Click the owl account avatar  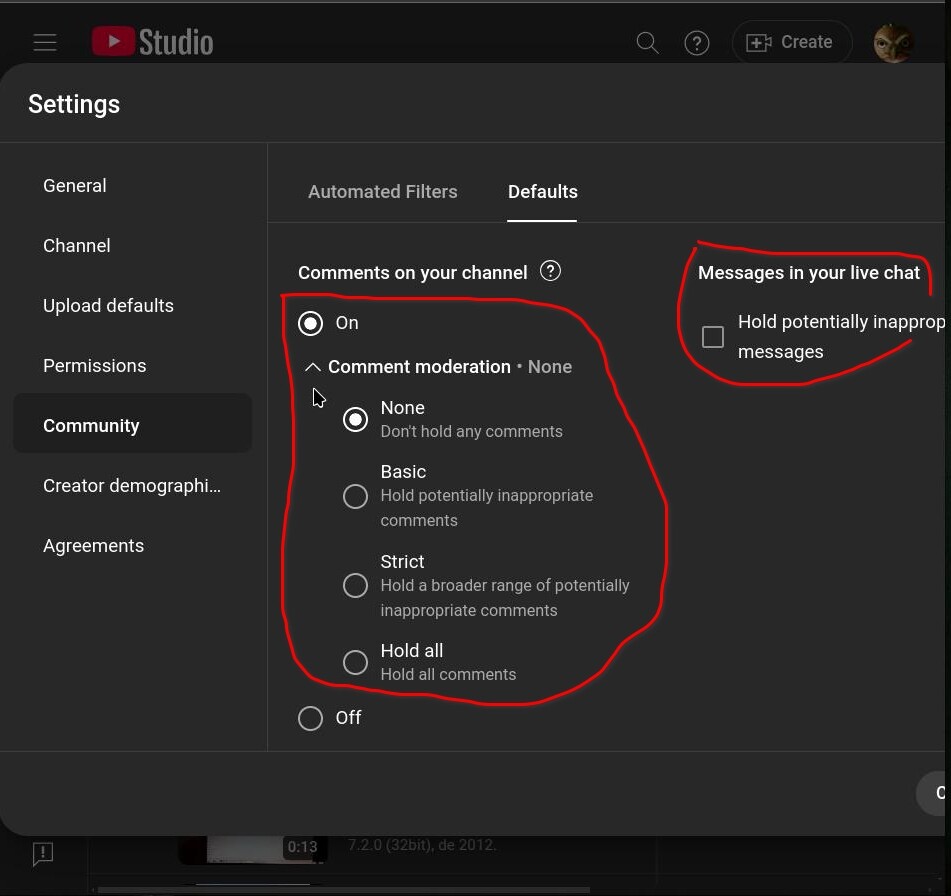893,43
